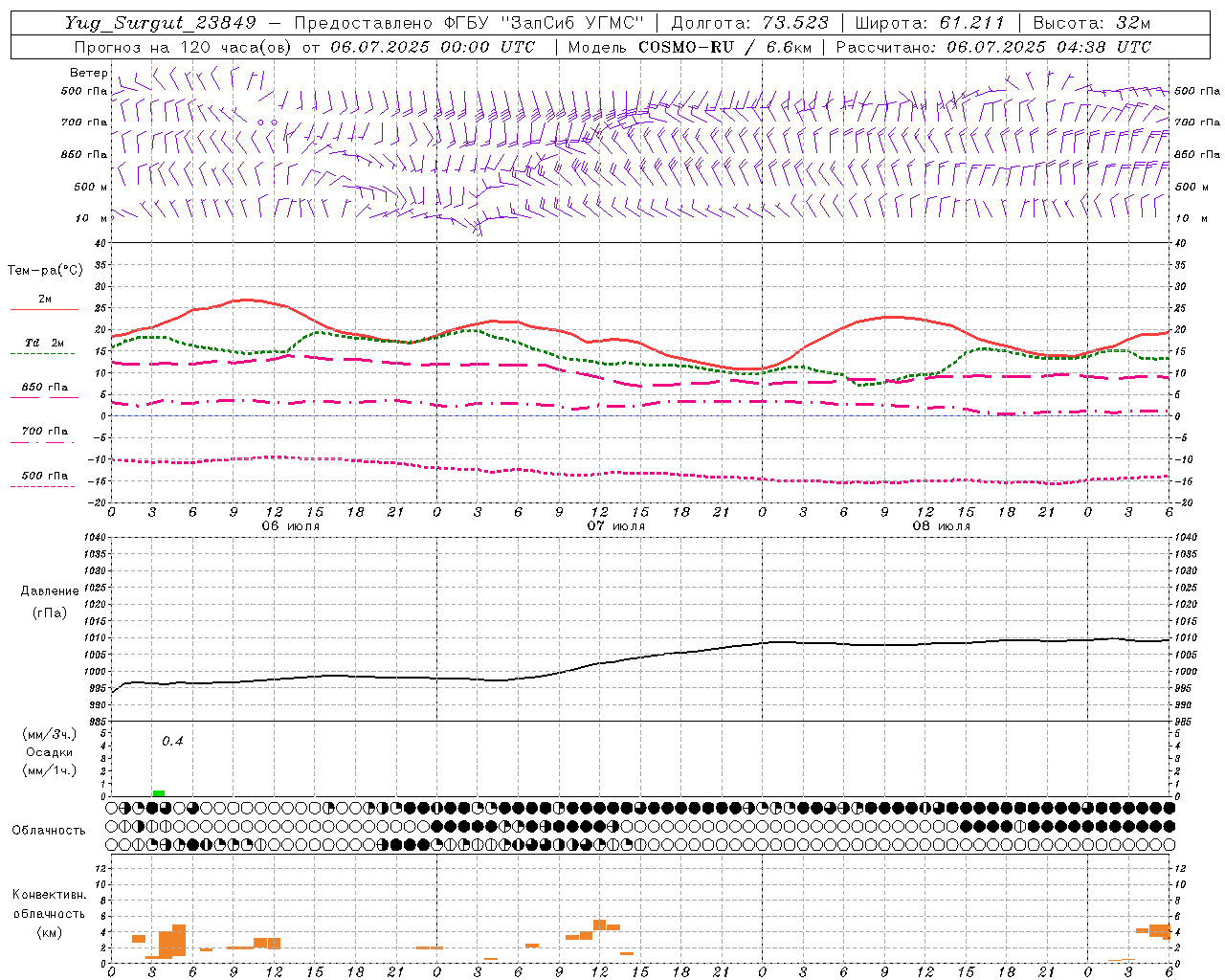Viewport: 1225px width, 980px height.
Task: Click the "Конвективн." convective cloud label
Action: [x=50, y=895]
